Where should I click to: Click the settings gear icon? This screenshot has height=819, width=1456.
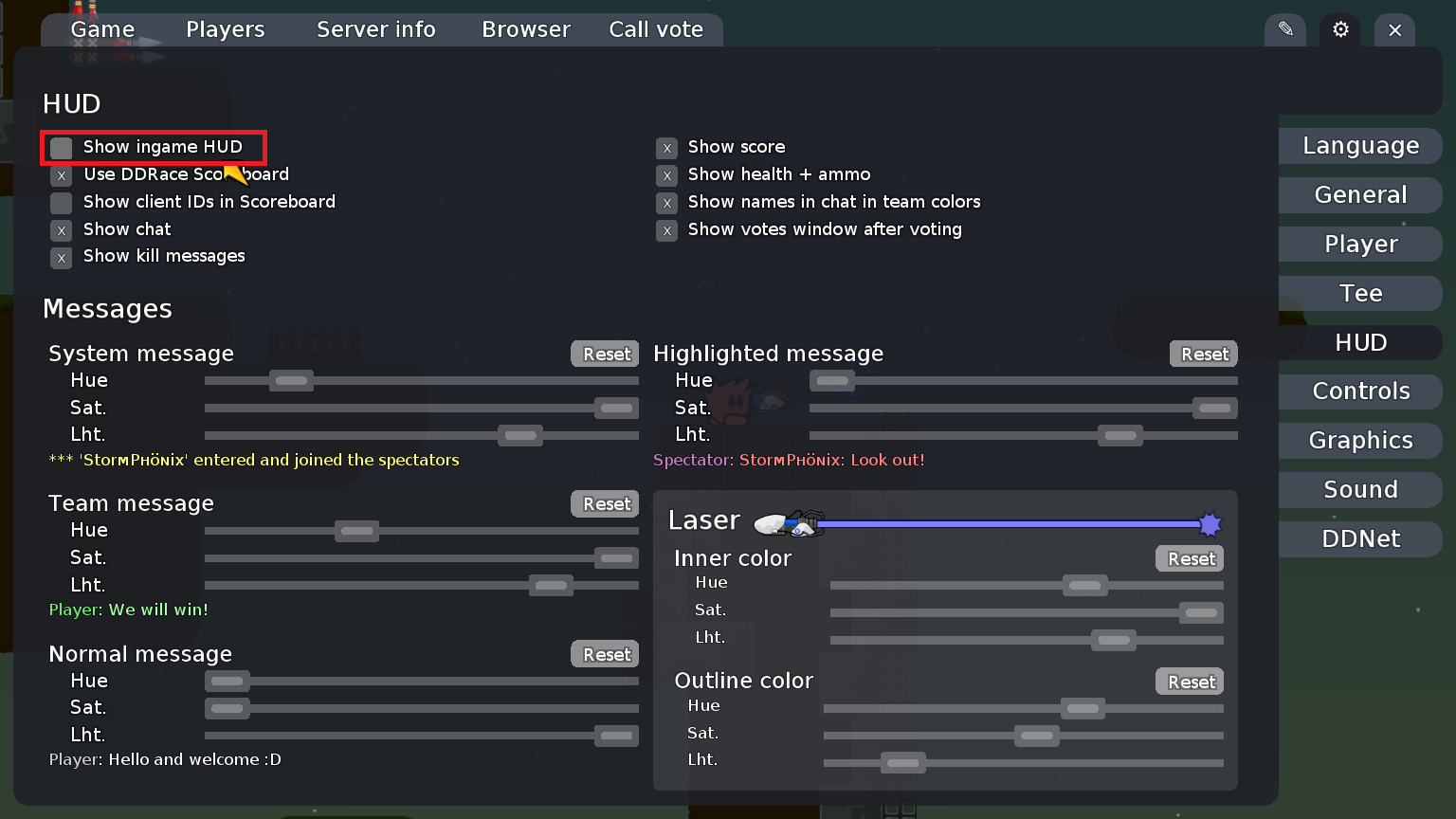click(x=1339, y=29)
